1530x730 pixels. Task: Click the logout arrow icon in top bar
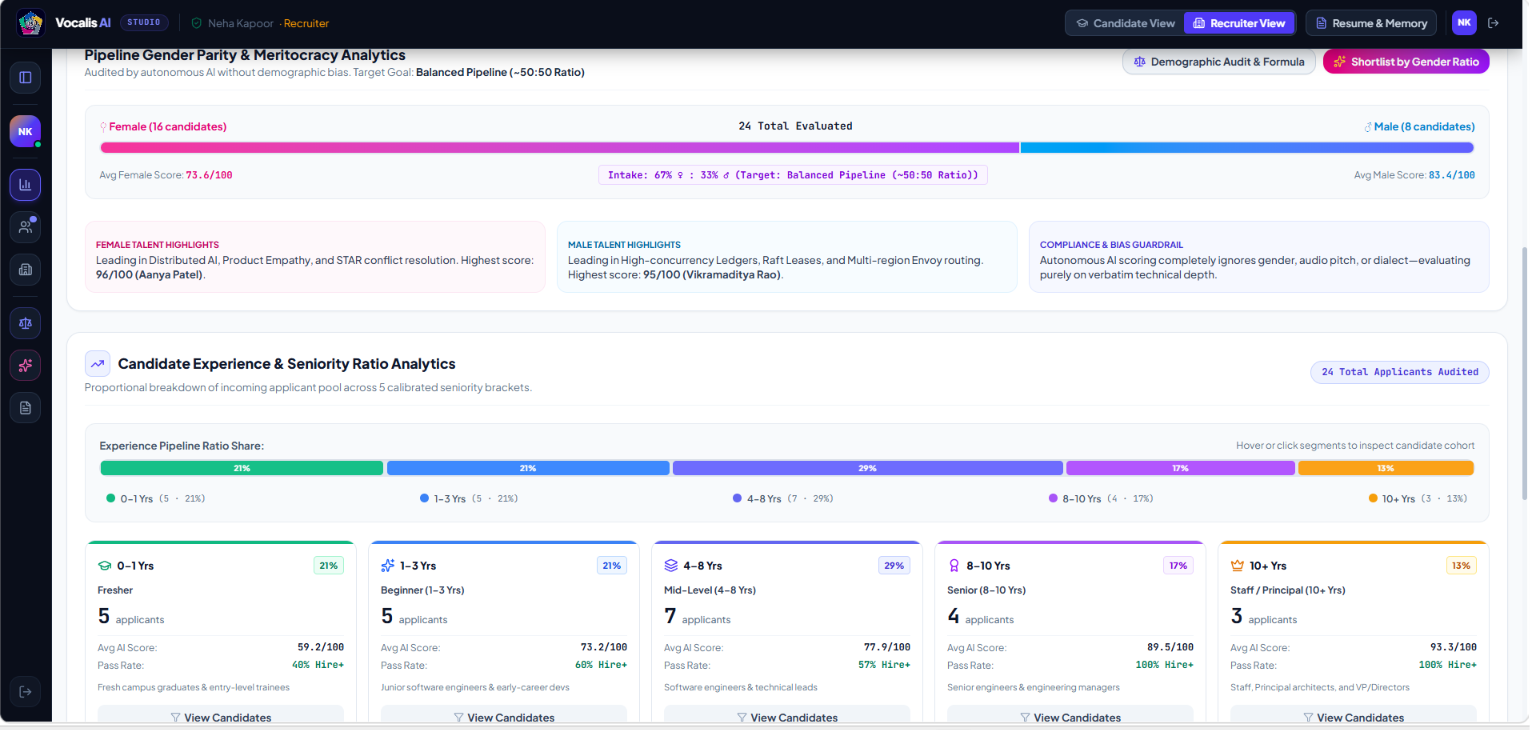1494,23
